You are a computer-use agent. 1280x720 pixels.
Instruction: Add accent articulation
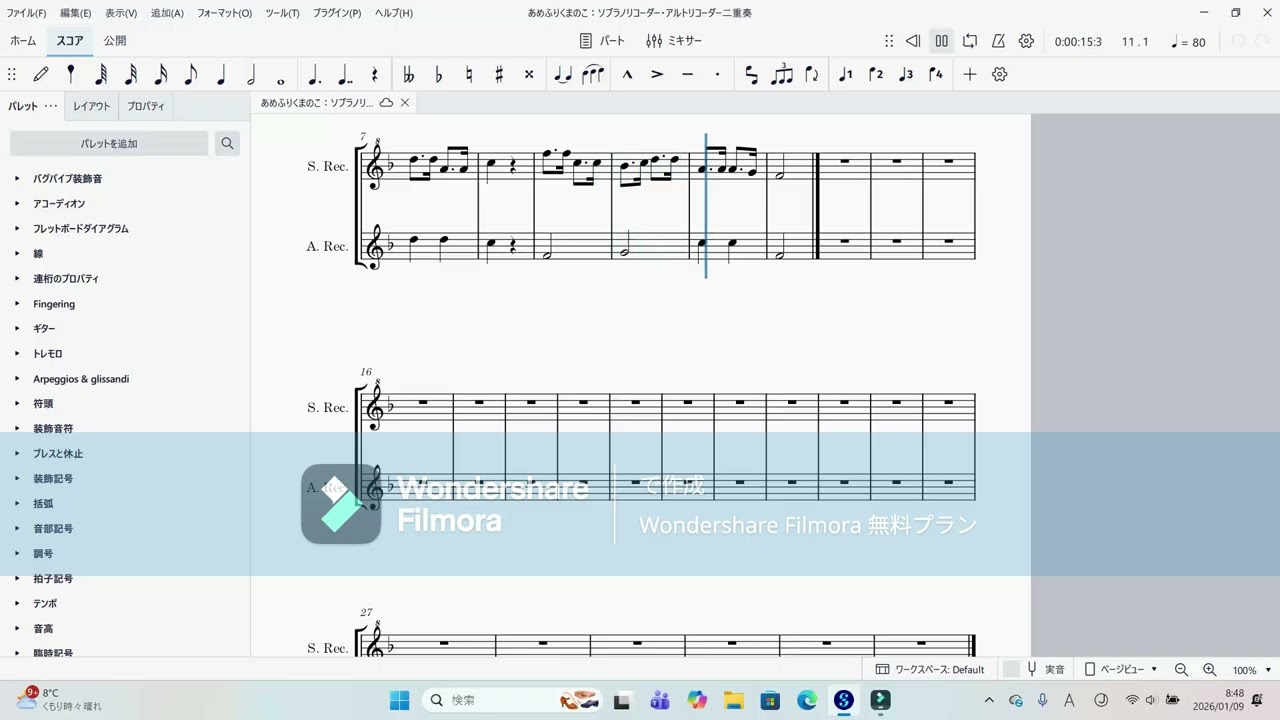coord(657,74)
